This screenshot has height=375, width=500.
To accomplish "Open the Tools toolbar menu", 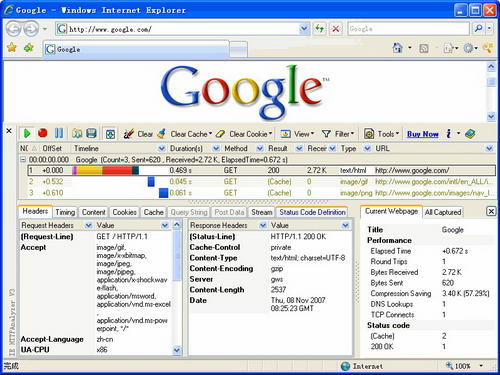I will (382, 134).
